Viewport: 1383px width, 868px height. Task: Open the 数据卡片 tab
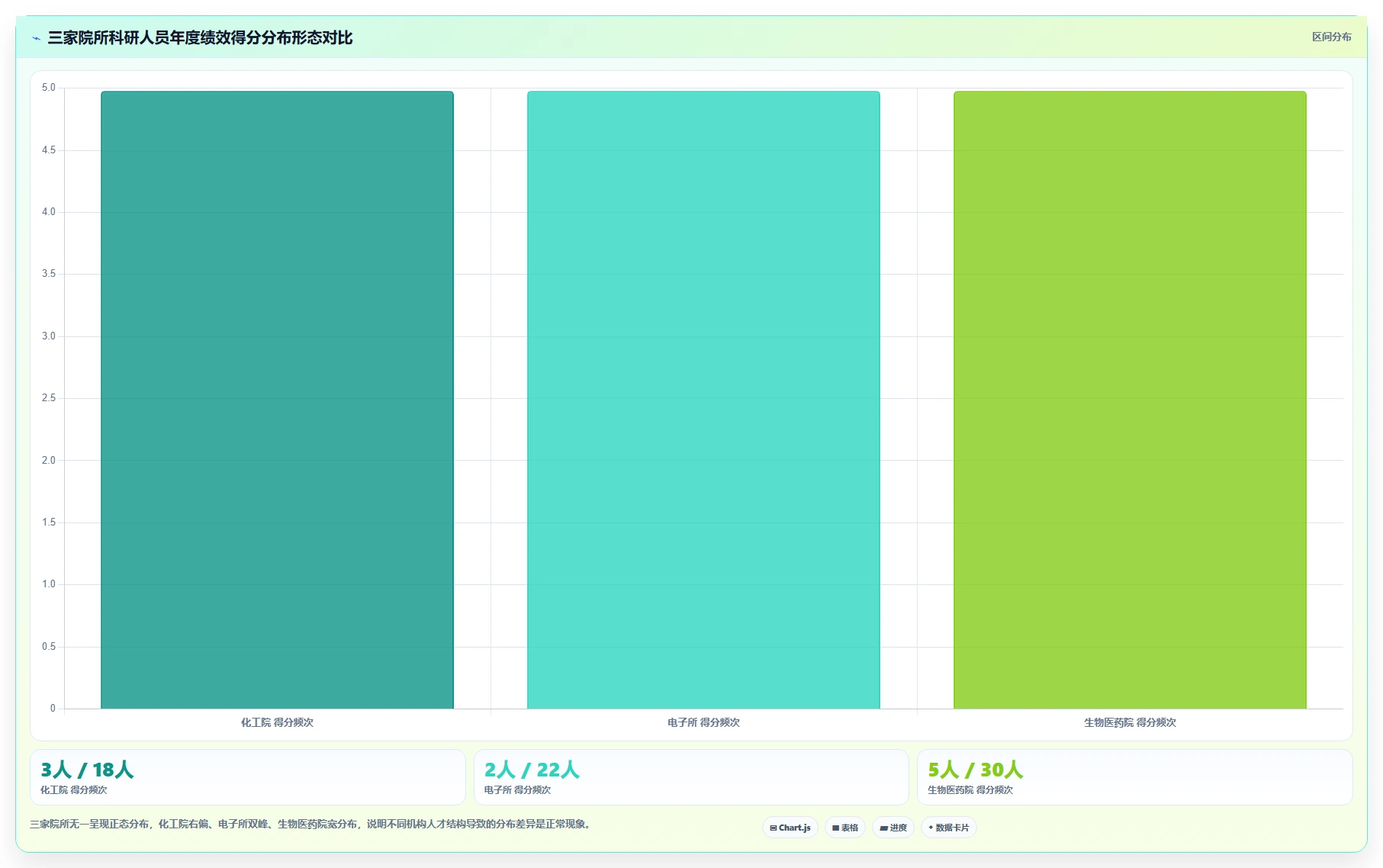948,828
